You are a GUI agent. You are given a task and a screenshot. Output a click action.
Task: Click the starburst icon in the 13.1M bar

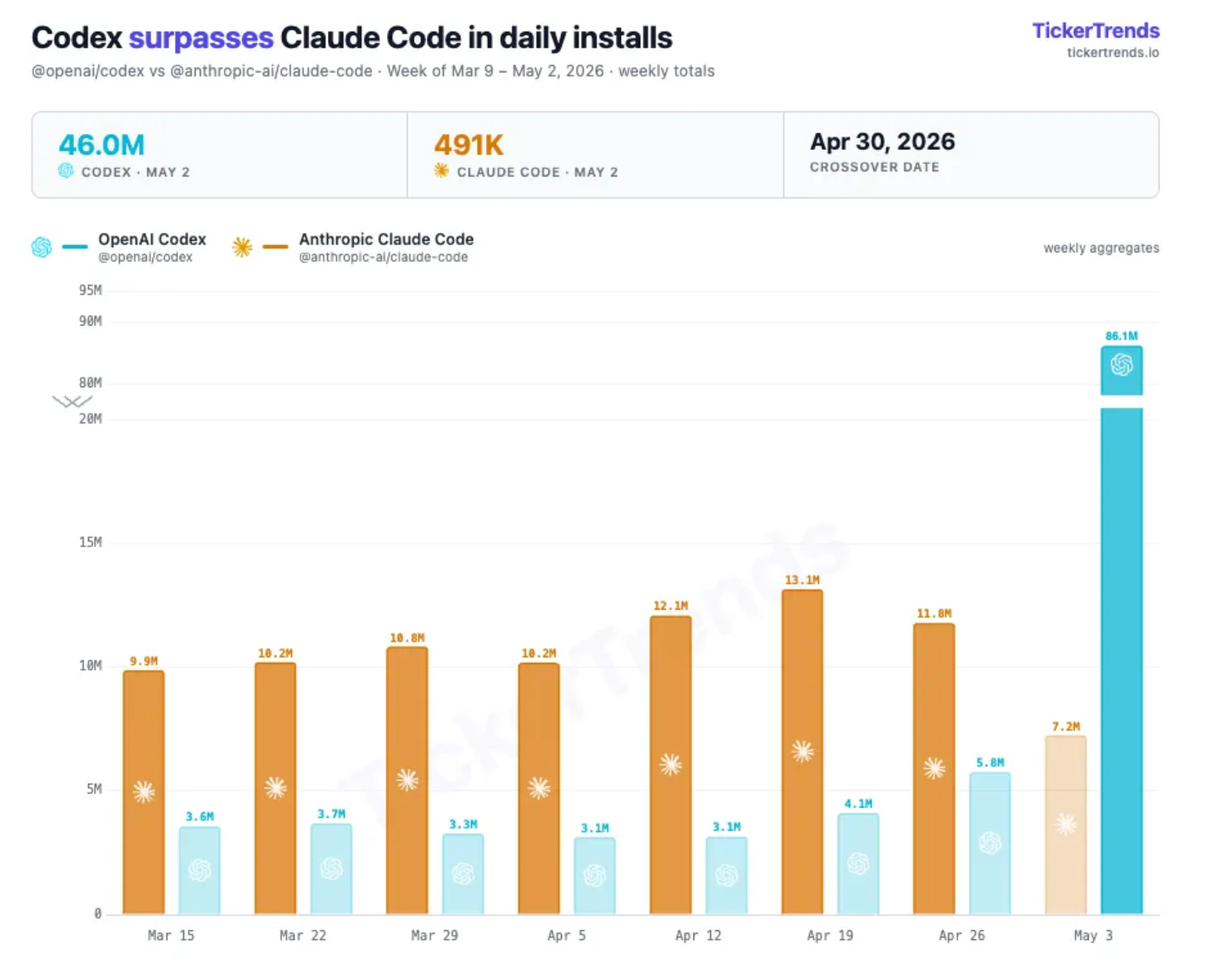802,751
